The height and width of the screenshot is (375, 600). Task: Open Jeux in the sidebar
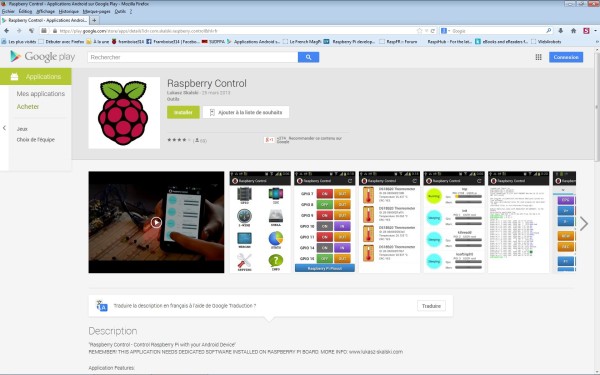coord(22,129)
